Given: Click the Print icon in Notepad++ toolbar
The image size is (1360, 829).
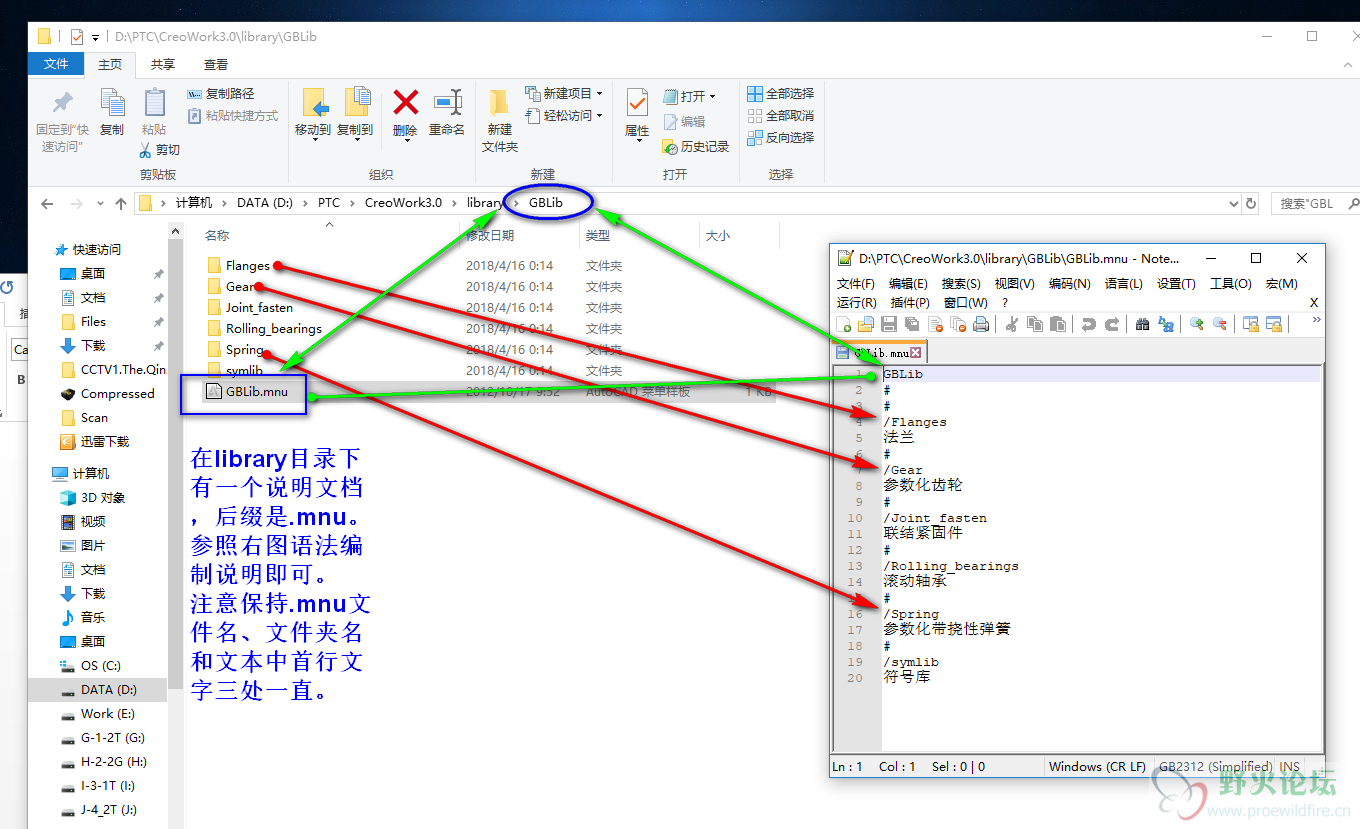Looking at the screenshot, I should 981,324.
